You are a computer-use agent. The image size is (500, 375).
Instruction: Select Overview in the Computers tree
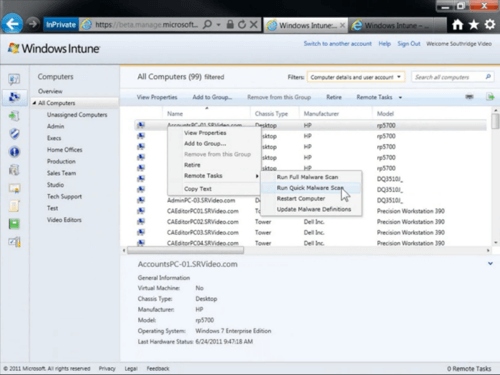(50, 91)
